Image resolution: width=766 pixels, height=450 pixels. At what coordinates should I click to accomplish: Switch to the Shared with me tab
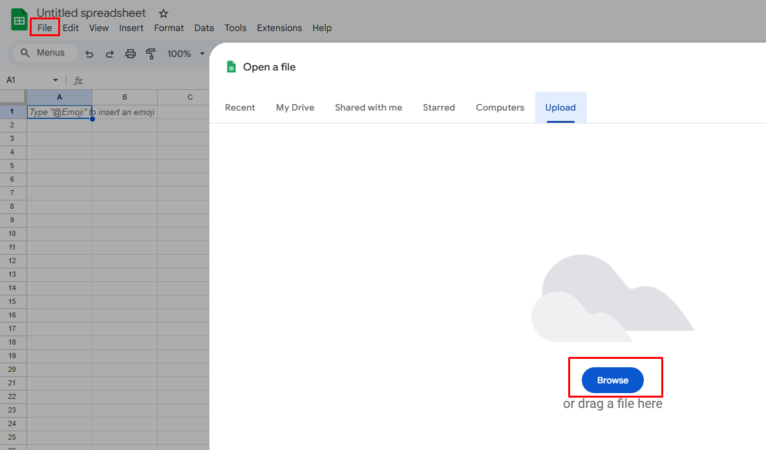(x=368, y=108)
